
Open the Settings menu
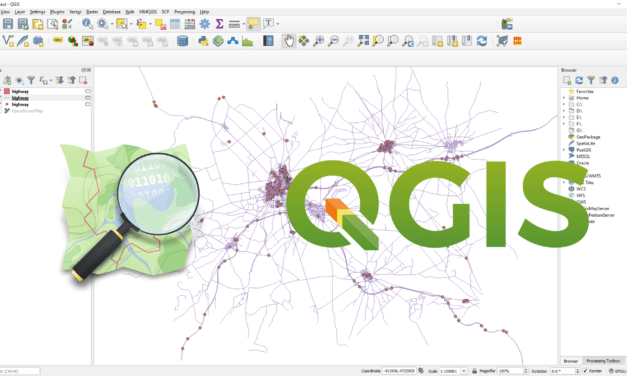coord(37,12)
